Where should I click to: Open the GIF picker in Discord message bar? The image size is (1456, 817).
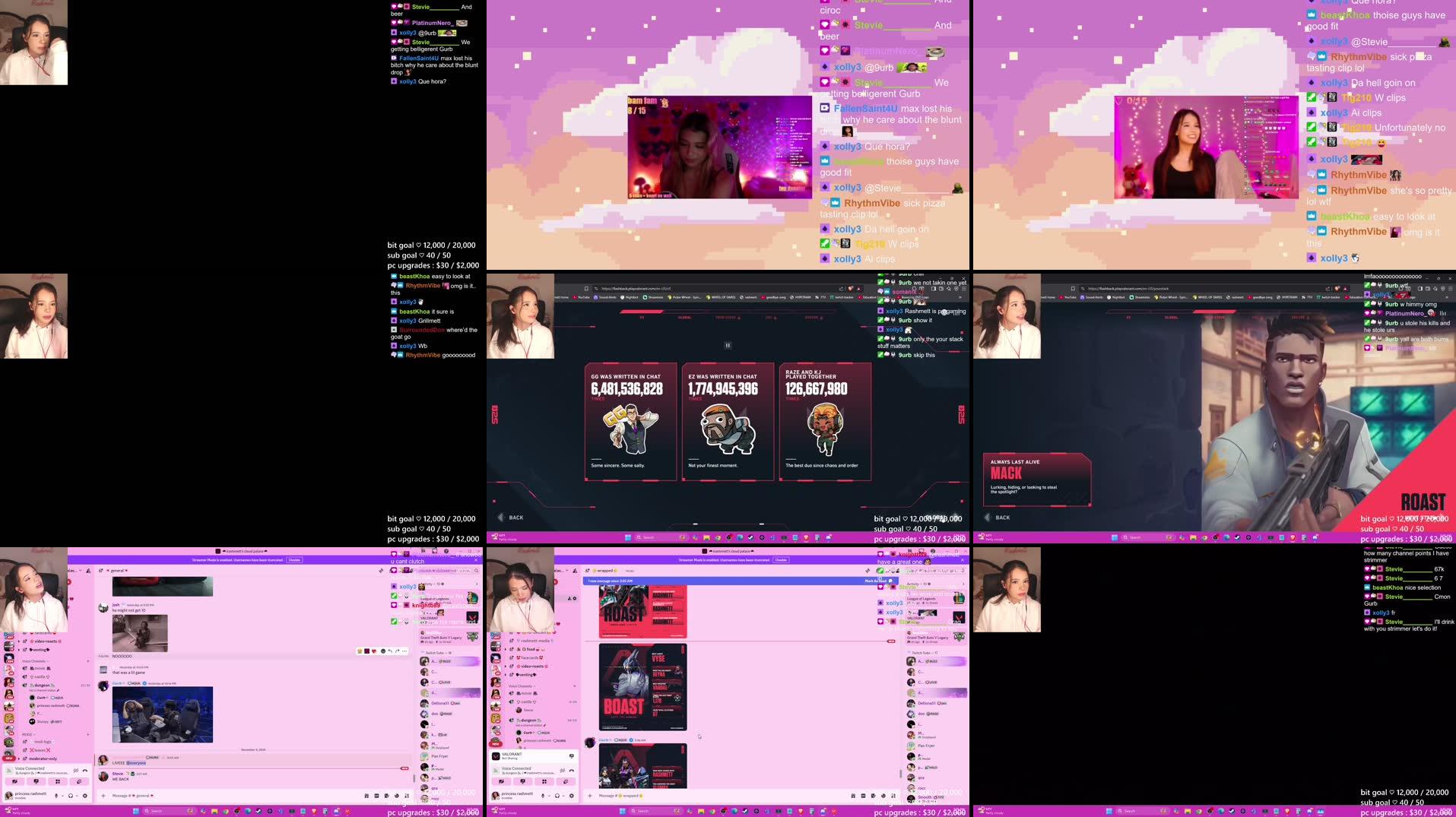pos(377,796)
